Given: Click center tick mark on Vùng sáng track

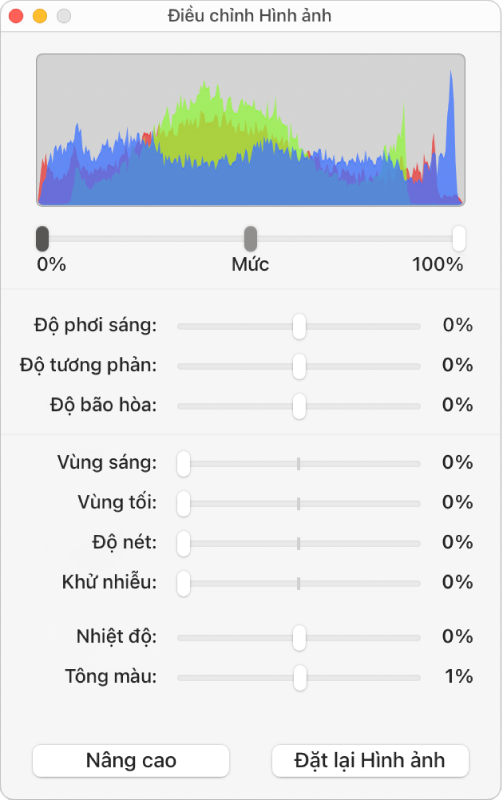Looking at the screenshot, I should 299,463.
